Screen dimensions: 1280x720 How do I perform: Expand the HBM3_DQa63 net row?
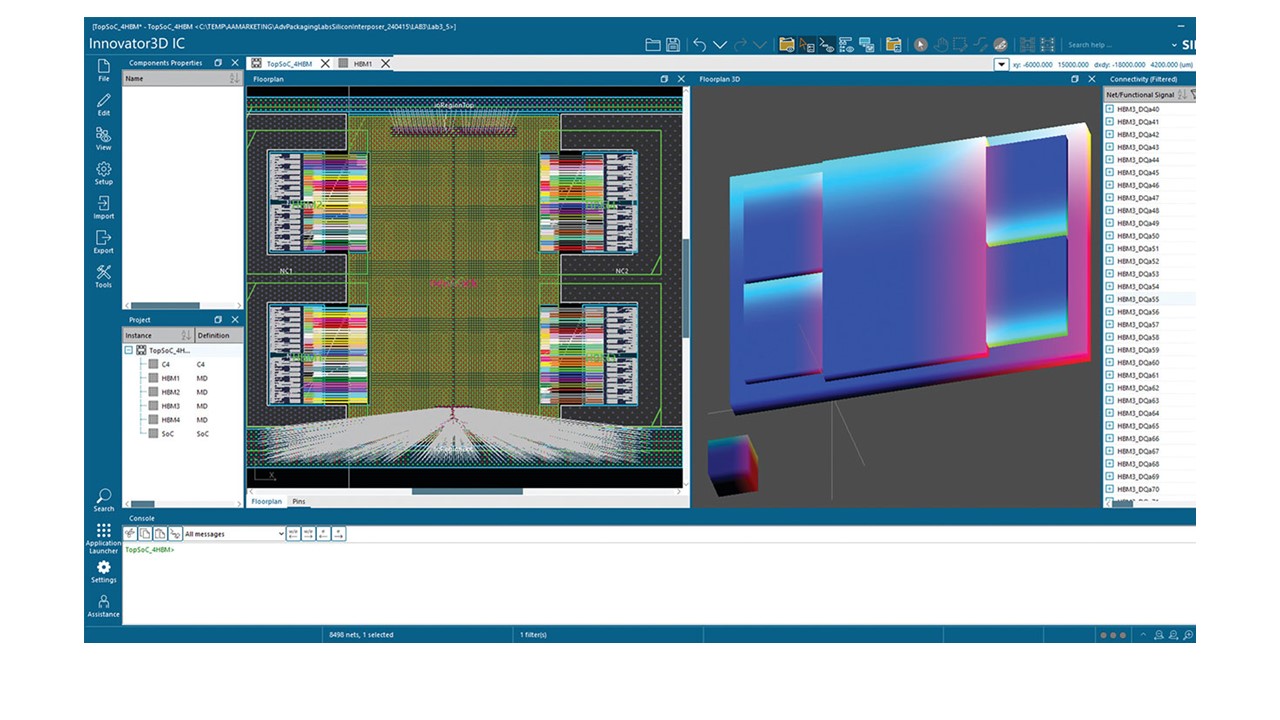(x=1109, y=401)
